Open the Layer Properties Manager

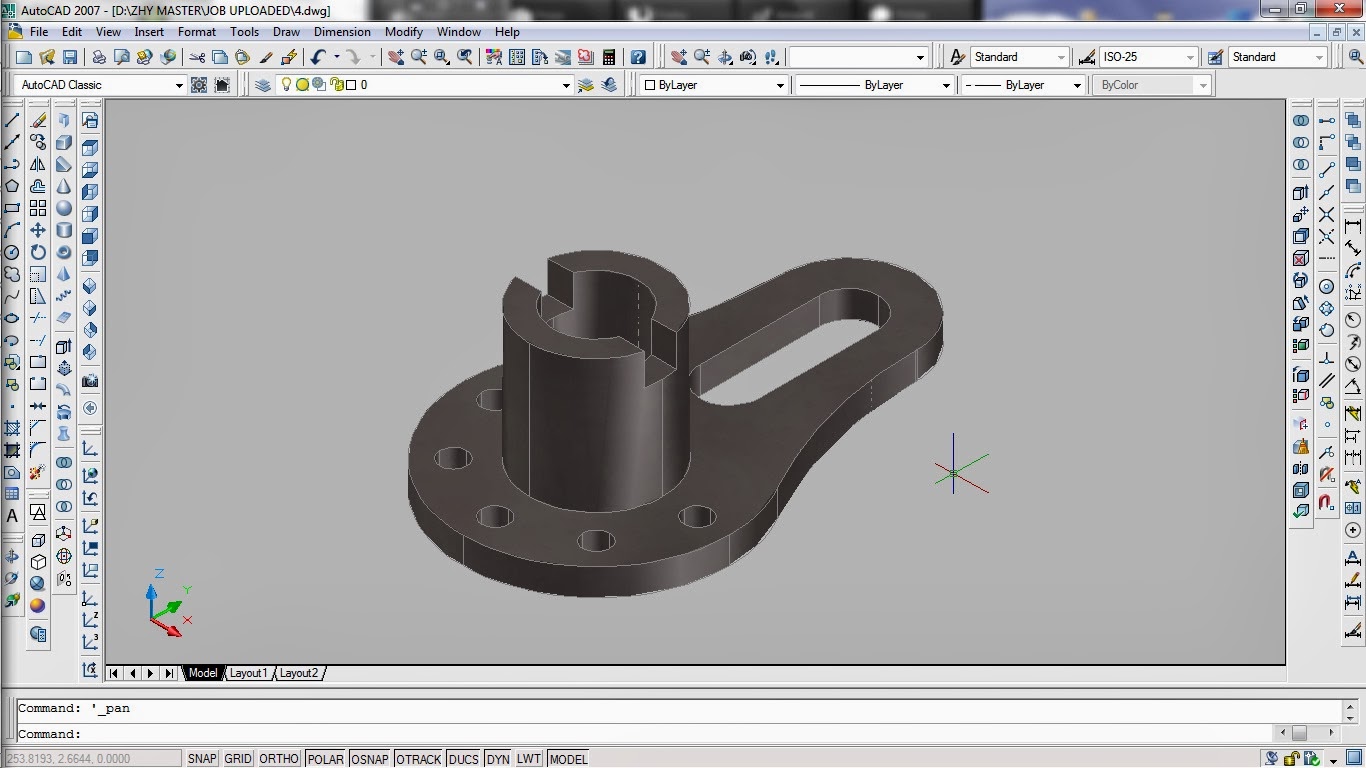tap(263, 84)
